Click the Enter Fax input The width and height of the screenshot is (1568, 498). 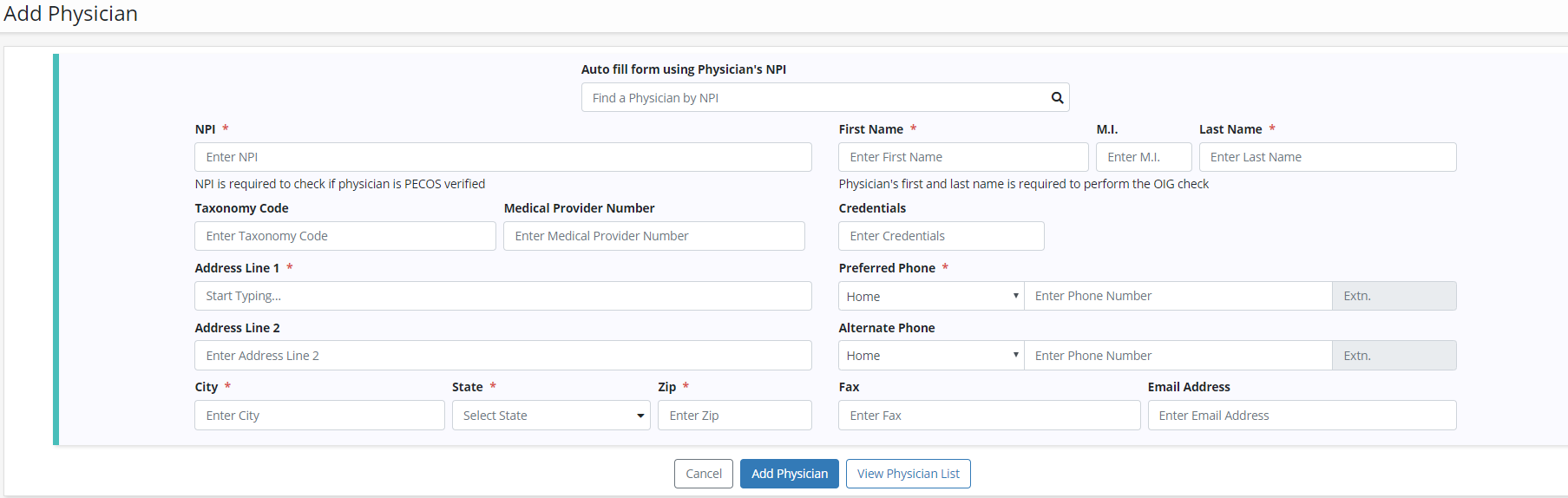tap(988, 416)
